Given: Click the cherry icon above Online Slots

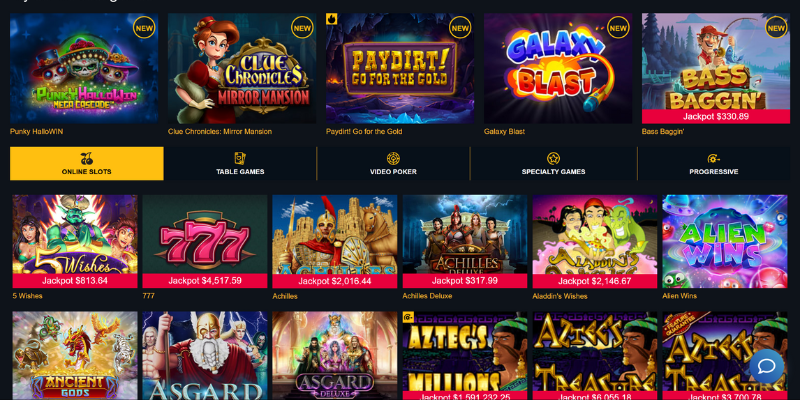Looking at the screenshot, I should pos(87,158).
